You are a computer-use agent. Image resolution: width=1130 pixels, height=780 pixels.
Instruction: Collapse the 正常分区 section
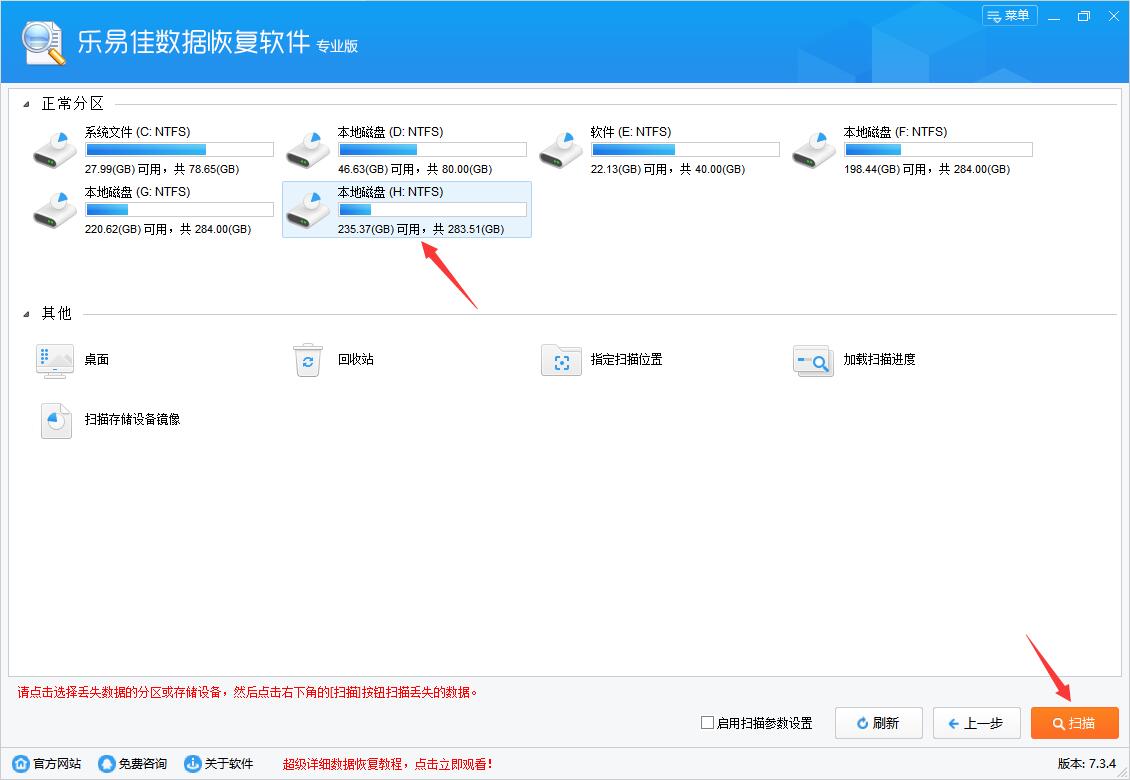coord(27,103)
